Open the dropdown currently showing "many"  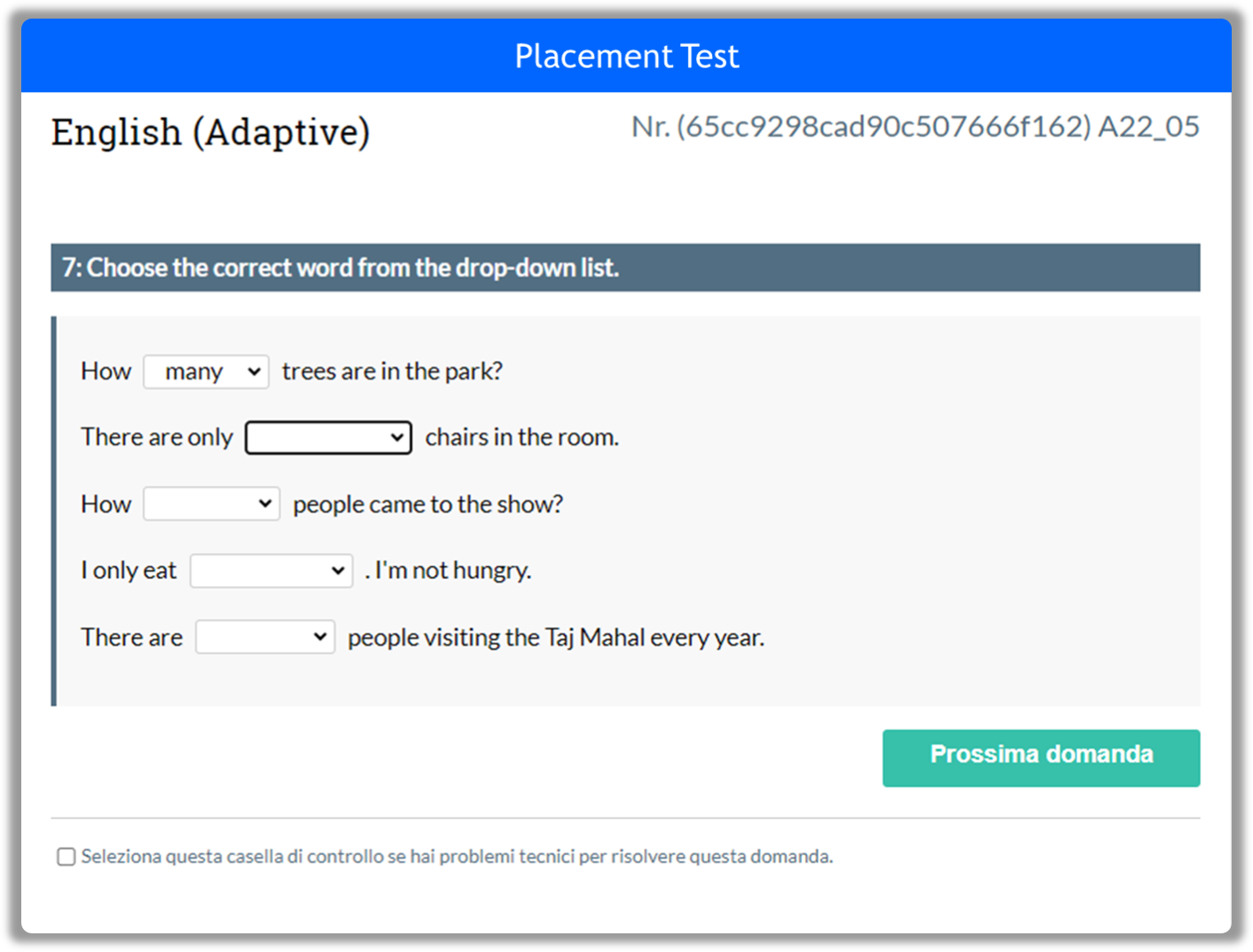206,371
